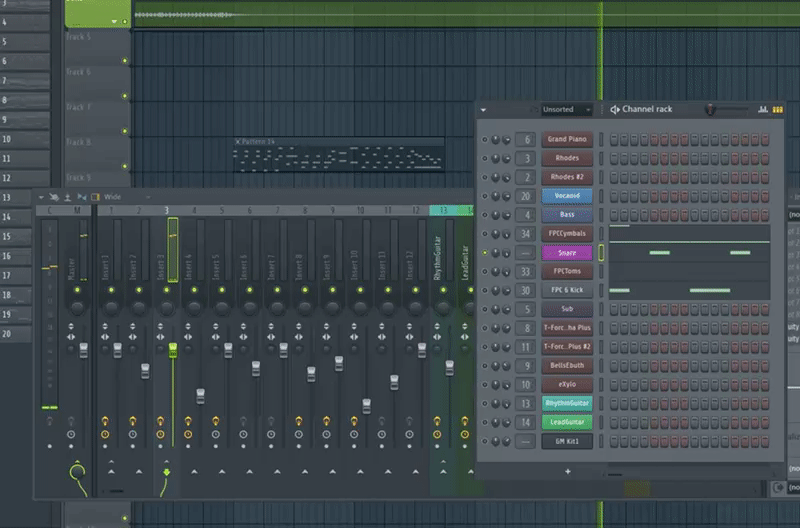Click the orange clock icon of Insert 3
Image resolution: width=800 pixels, height=528 pixels.
point(160,435)
